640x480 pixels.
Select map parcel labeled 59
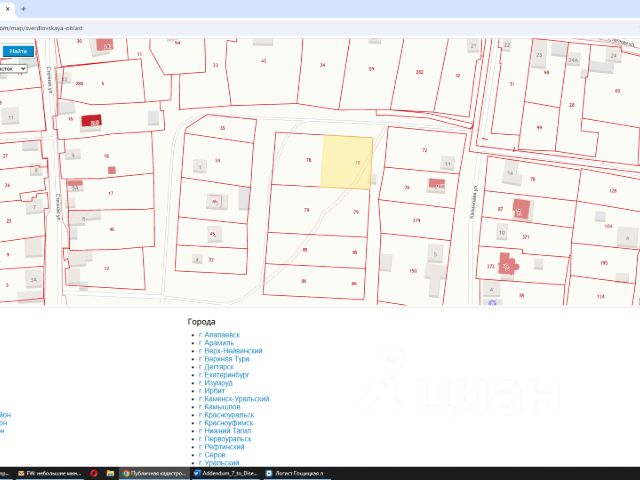click(x=371, y=69)
